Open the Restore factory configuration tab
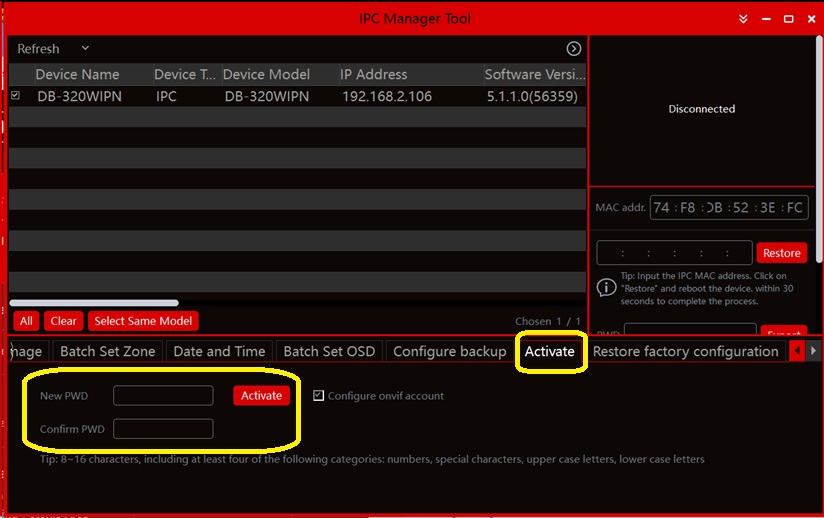The height and width of the screenshot is (518, 824). [685, 351]
